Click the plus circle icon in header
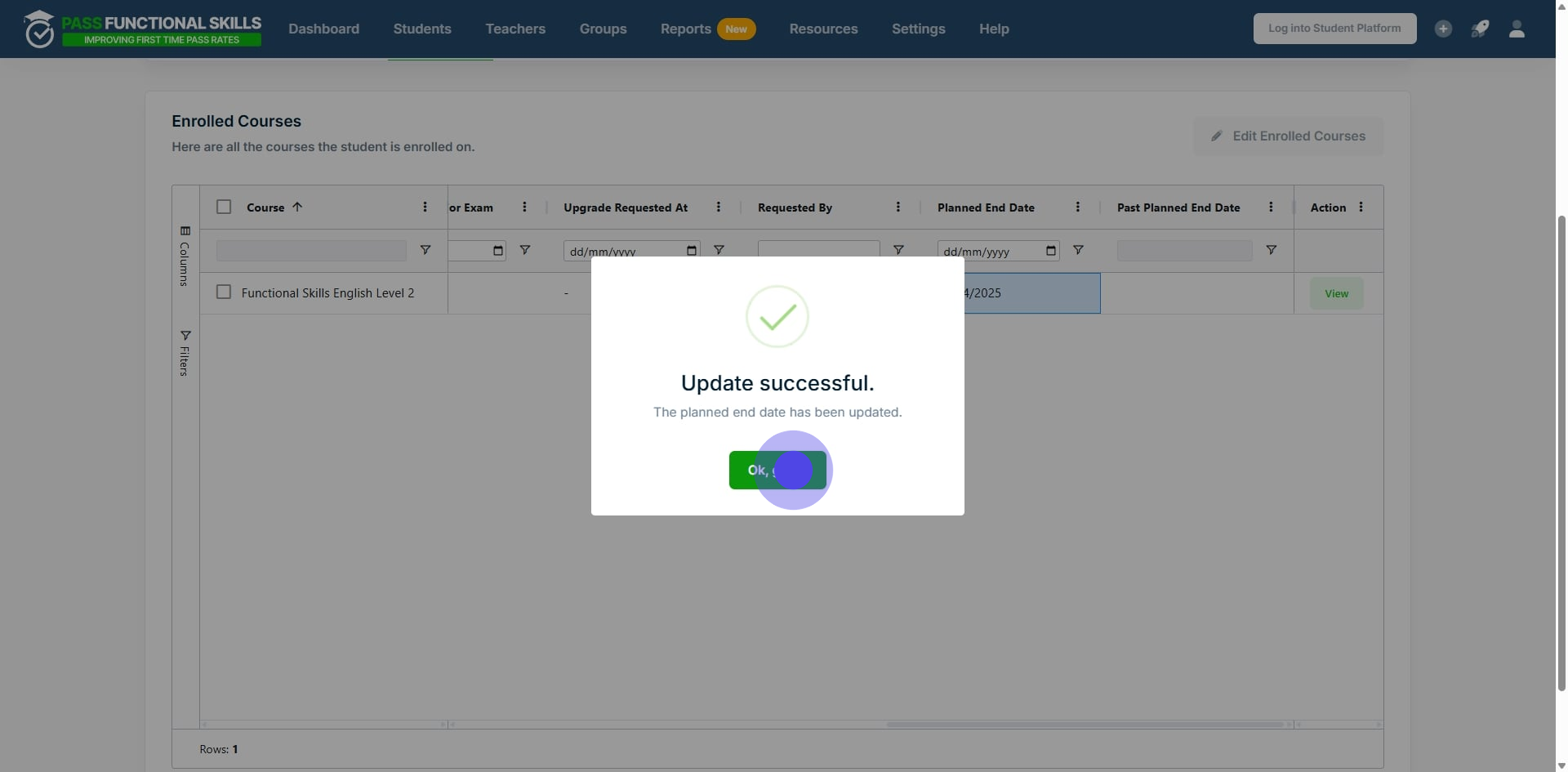1568x772 pixels. [1443, 29]
